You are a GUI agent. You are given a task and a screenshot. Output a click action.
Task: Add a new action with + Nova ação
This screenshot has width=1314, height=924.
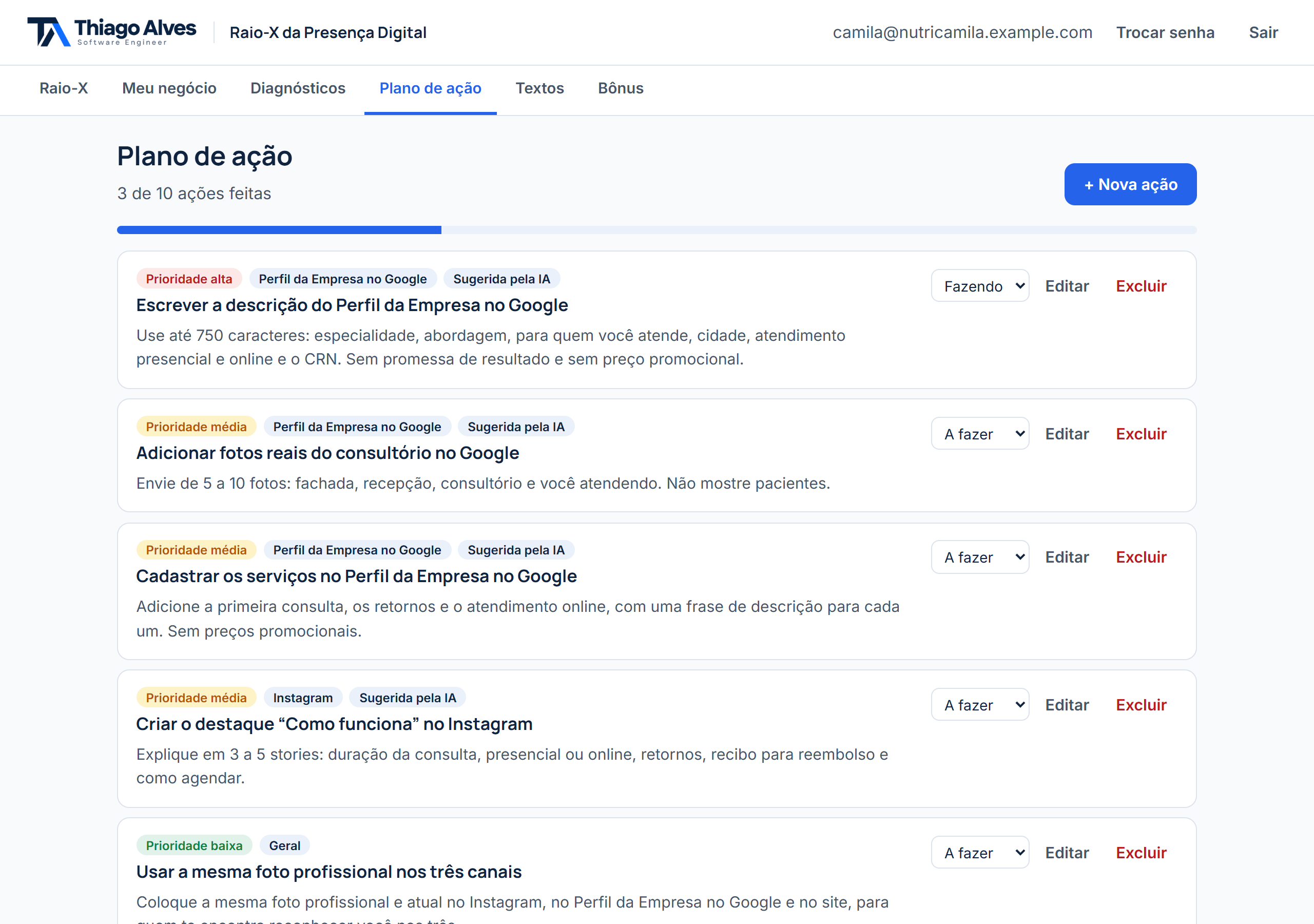pos(1130,184)
